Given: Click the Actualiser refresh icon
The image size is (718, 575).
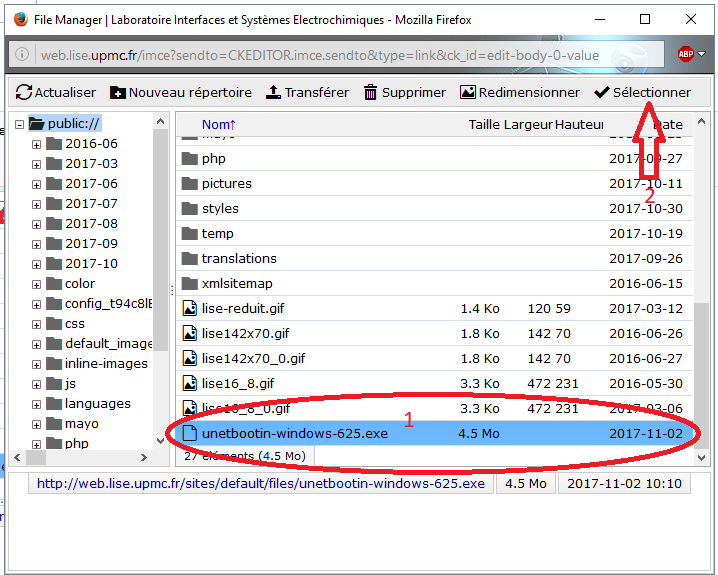Looking at the screenshot, I should coord(24,92).
